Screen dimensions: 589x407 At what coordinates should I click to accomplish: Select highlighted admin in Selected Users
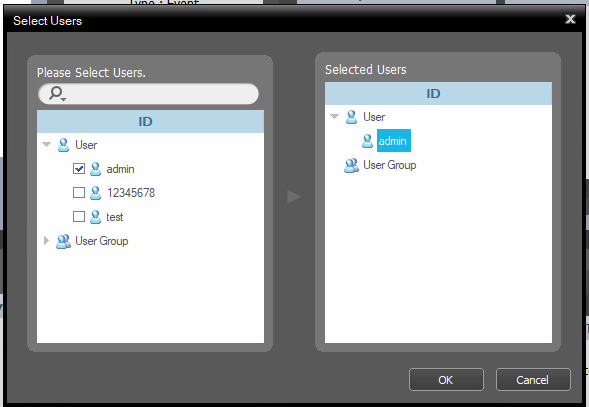(x=394, y=141)
